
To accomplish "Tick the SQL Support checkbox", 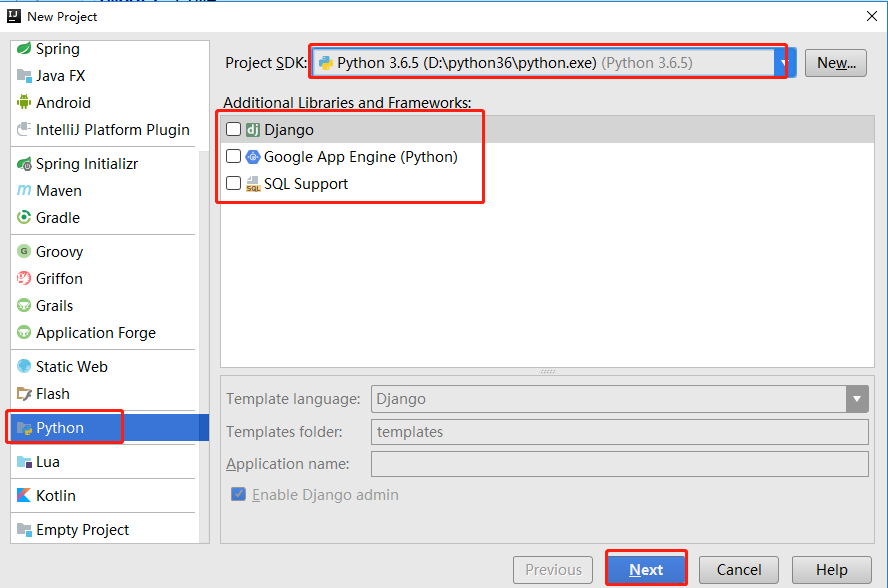I will pos(233,184).
